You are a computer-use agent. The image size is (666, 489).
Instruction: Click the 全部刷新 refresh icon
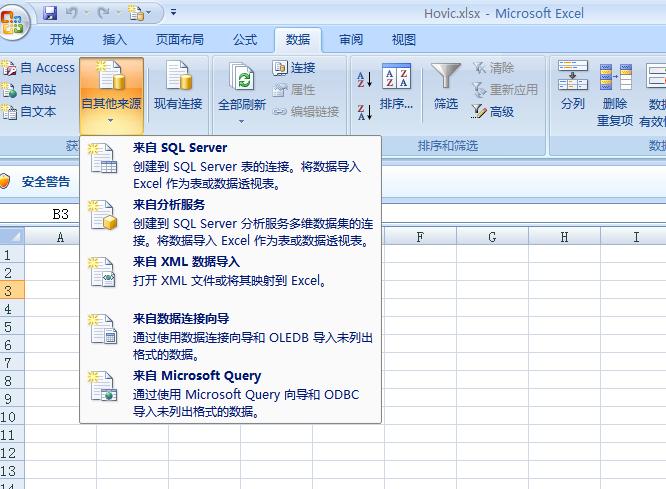242,77
